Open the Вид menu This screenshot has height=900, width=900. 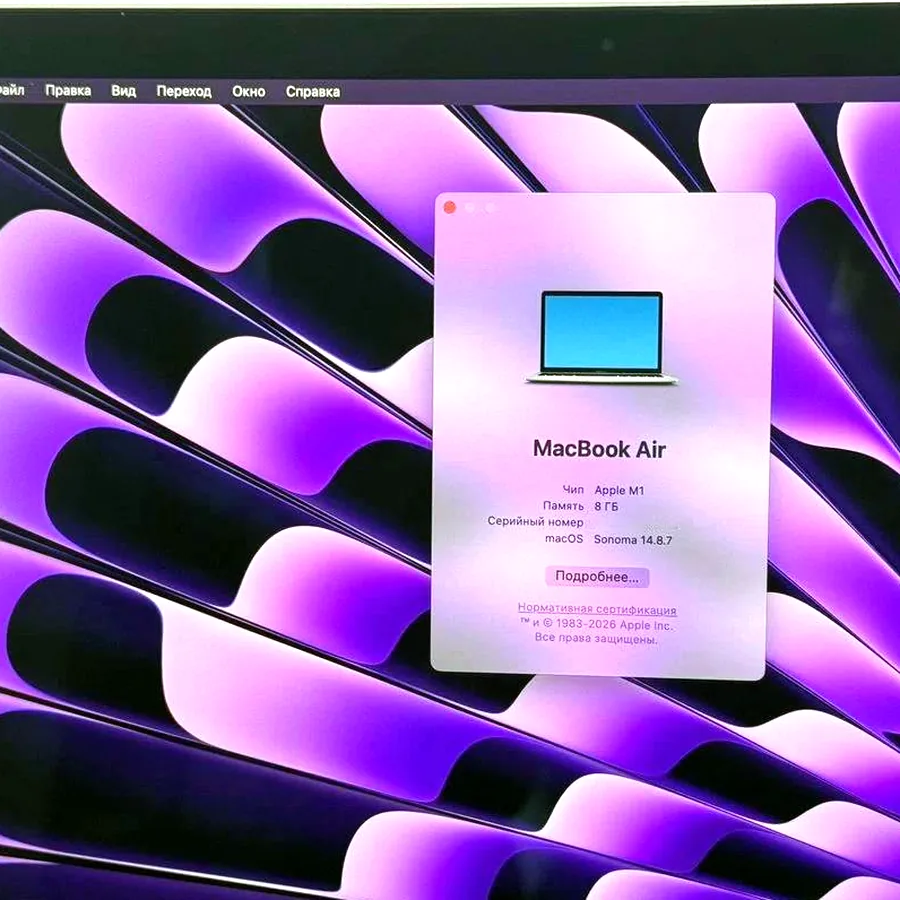123,91
